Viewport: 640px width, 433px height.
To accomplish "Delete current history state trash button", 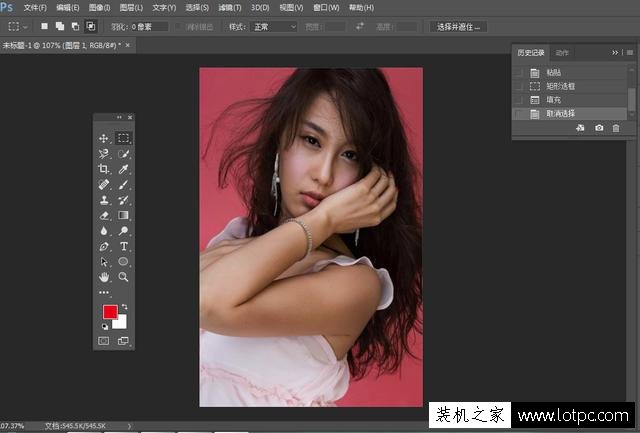I will (616, 128).
